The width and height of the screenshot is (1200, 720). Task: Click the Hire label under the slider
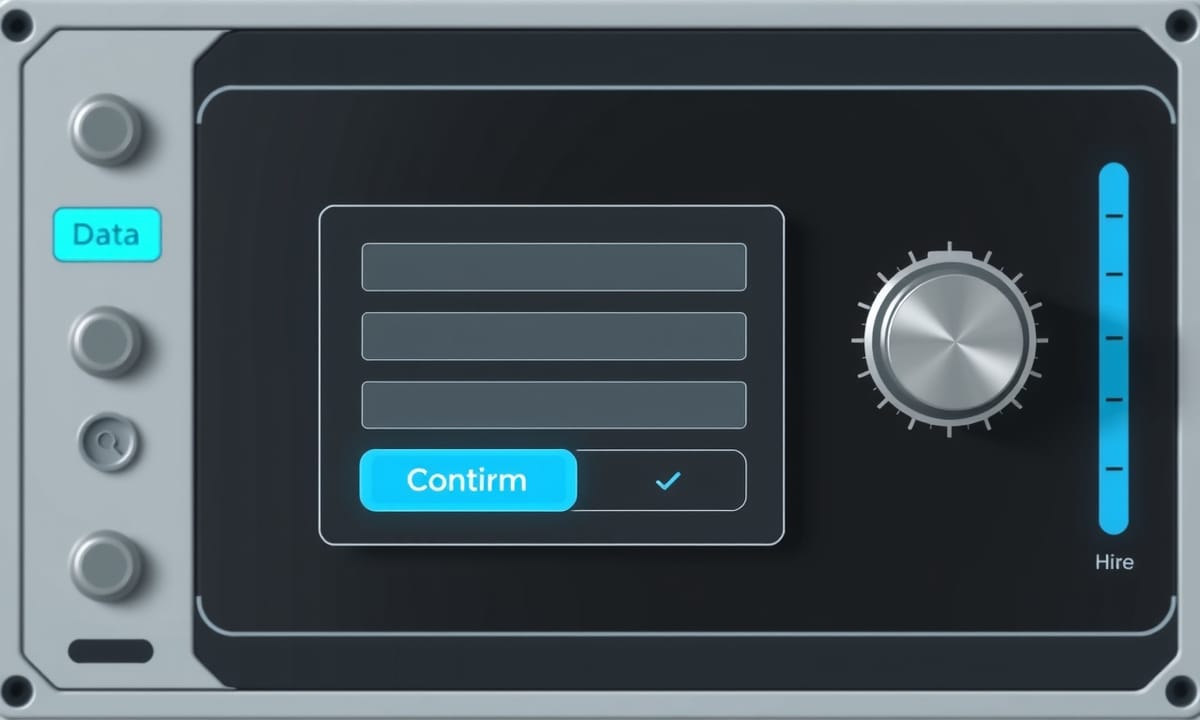[1114, 562]
